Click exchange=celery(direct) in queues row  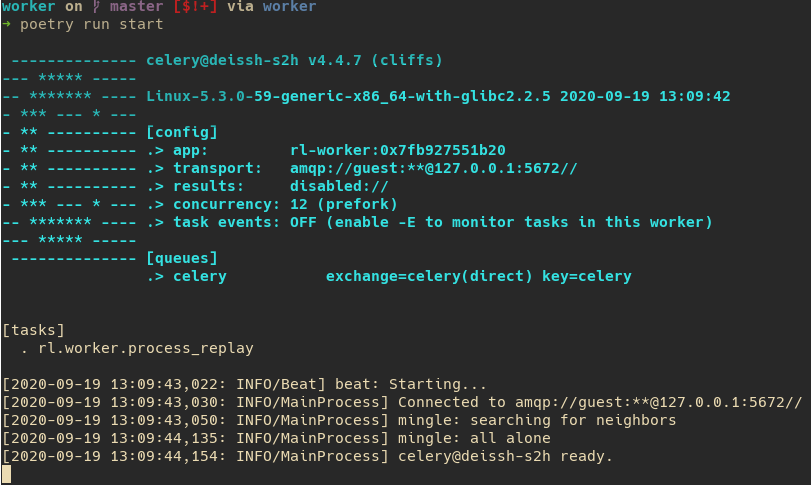[x=429, y=276]
